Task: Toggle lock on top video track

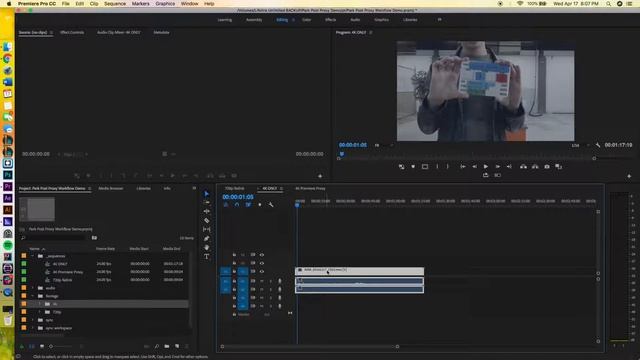Action: (x=234, y=255)
